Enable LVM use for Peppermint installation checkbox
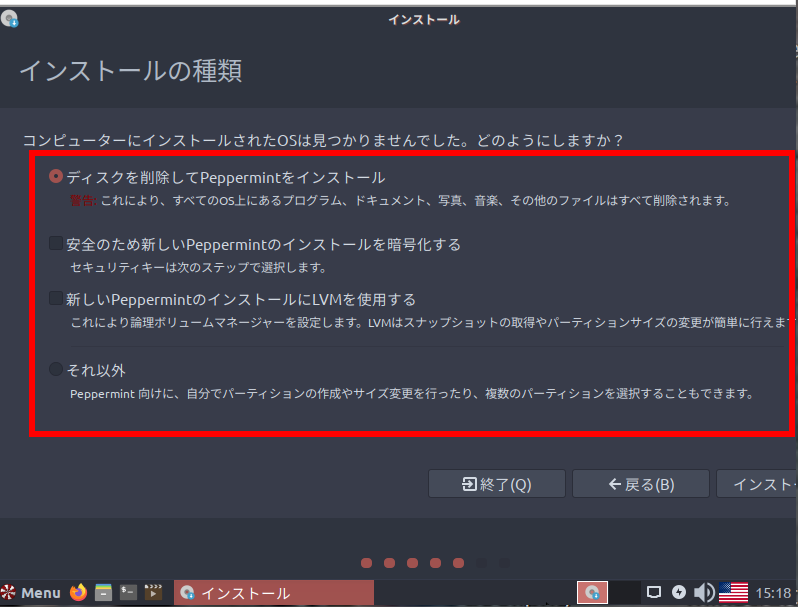Screen dimensions: 798x607 (56, 298)
